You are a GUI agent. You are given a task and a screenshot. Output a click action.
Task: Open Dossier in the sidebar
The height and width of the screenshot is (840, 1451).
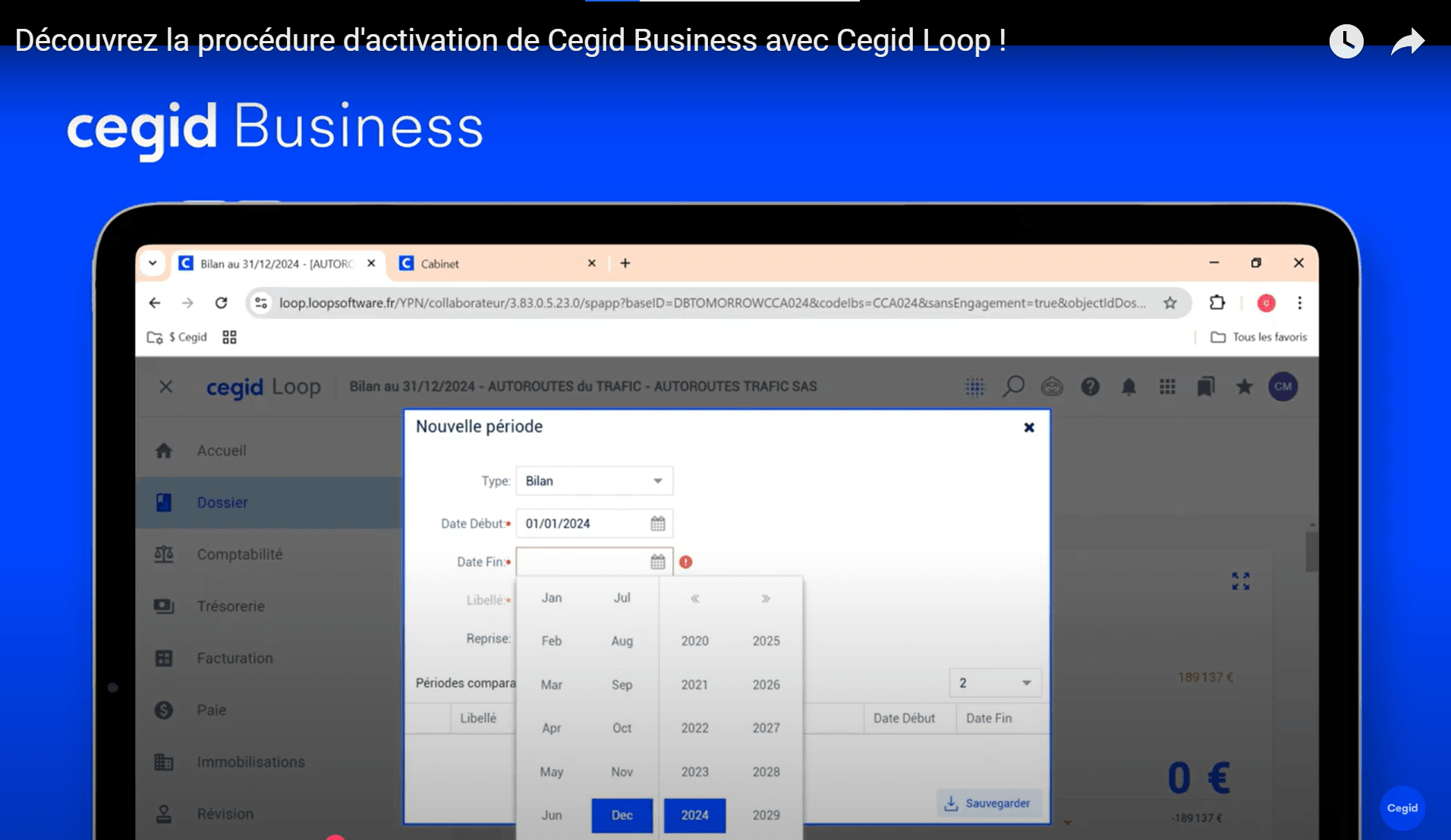tap(269, 502)
